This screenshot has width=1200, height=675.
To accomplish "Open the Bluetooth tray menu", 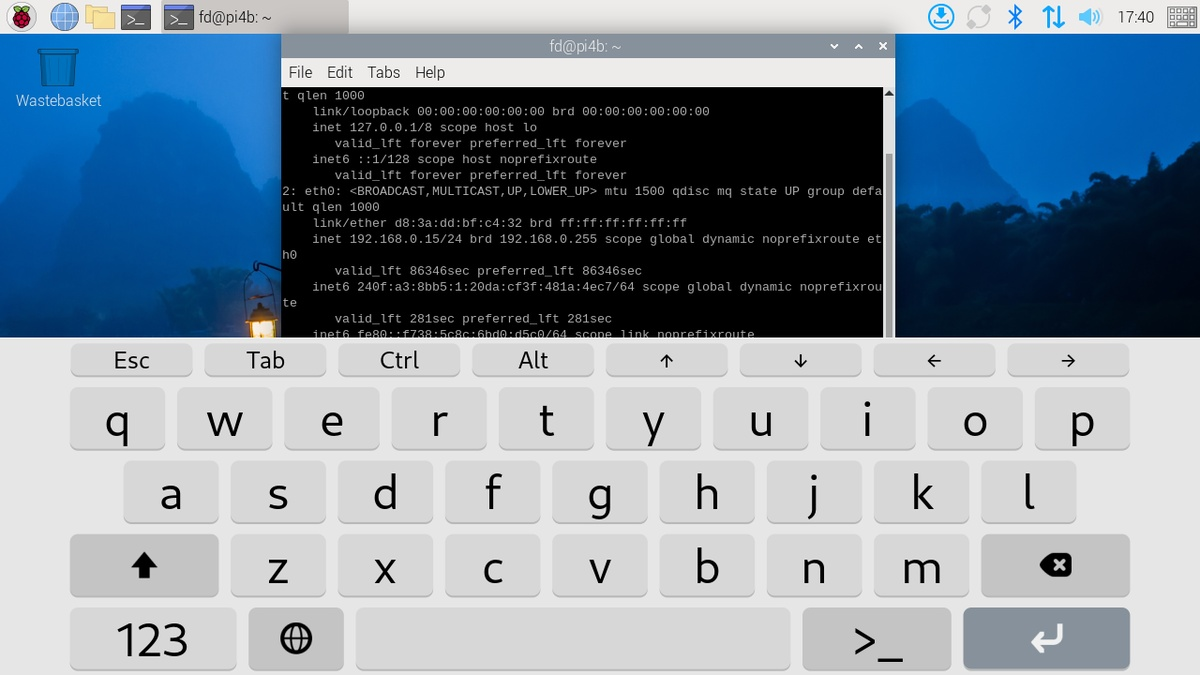I will point(1015,16).
